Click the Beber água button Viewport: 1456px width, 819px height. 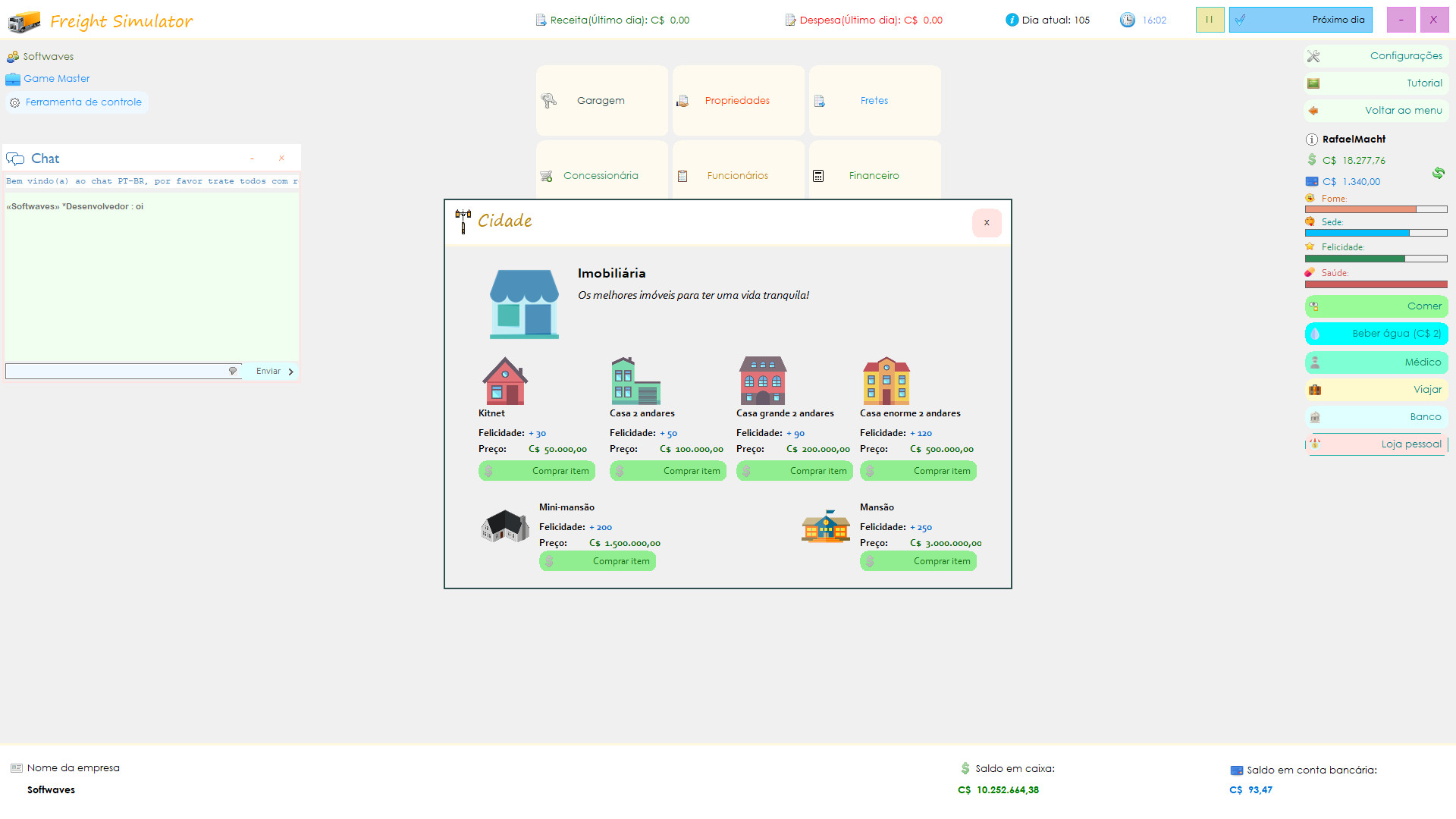[x=1376, y=334]
